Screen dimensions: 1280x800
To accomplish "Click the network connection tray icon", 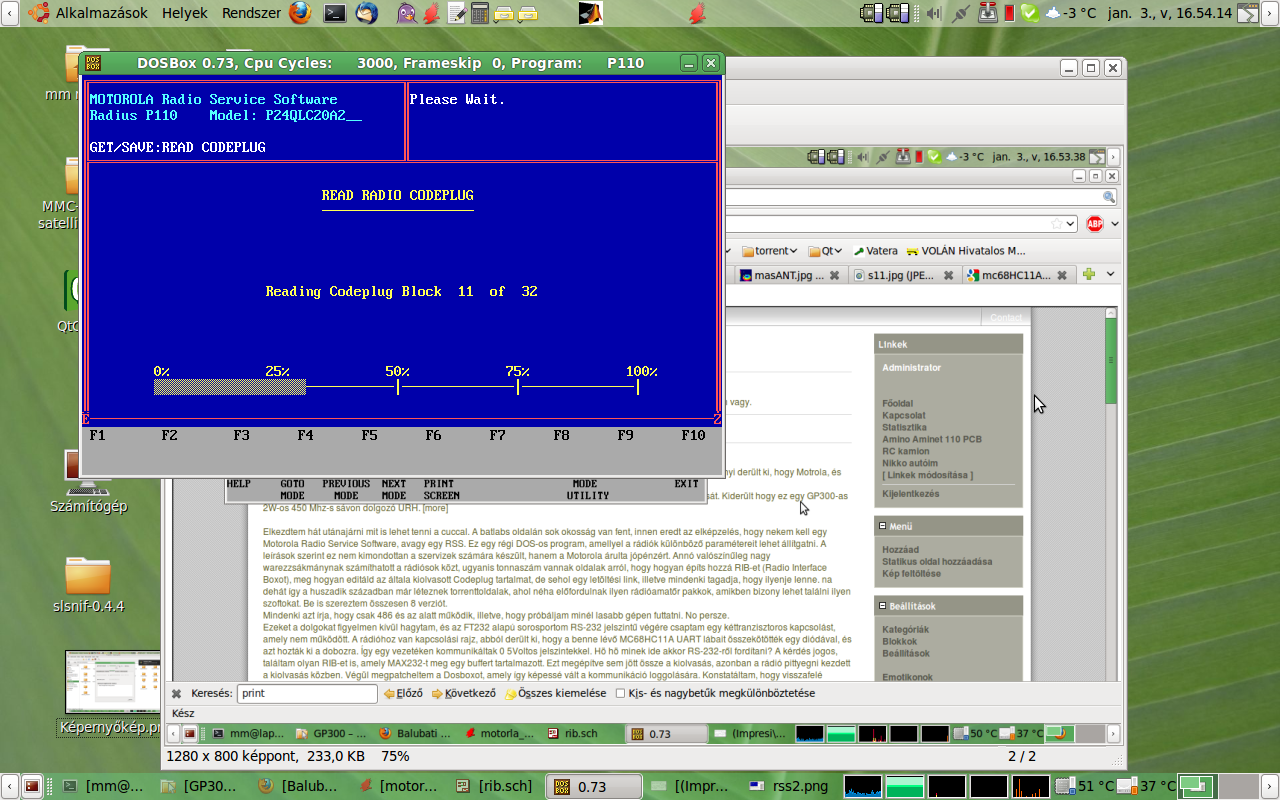I will click(x=961, y=13).
